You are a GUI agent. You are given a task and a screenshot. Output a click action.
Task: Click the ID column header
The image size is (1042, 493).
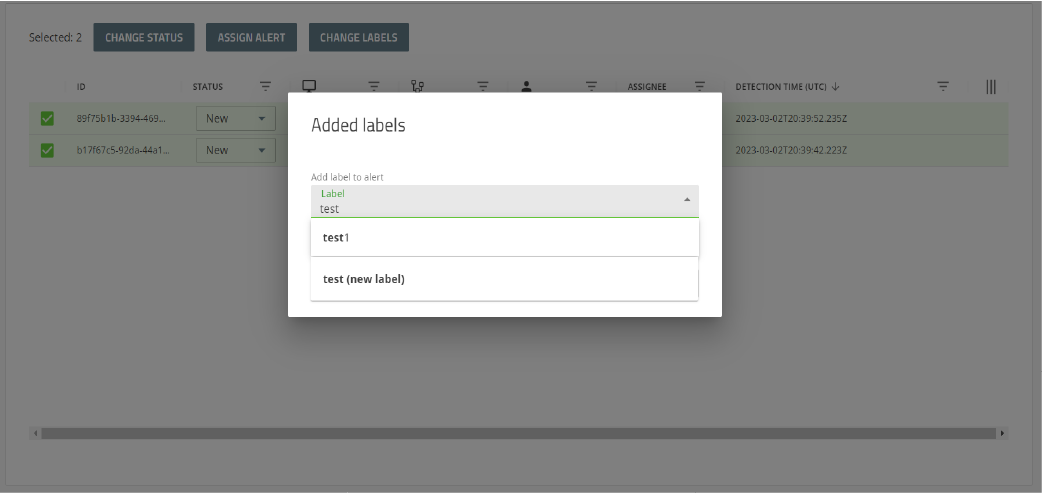point(81,87)
